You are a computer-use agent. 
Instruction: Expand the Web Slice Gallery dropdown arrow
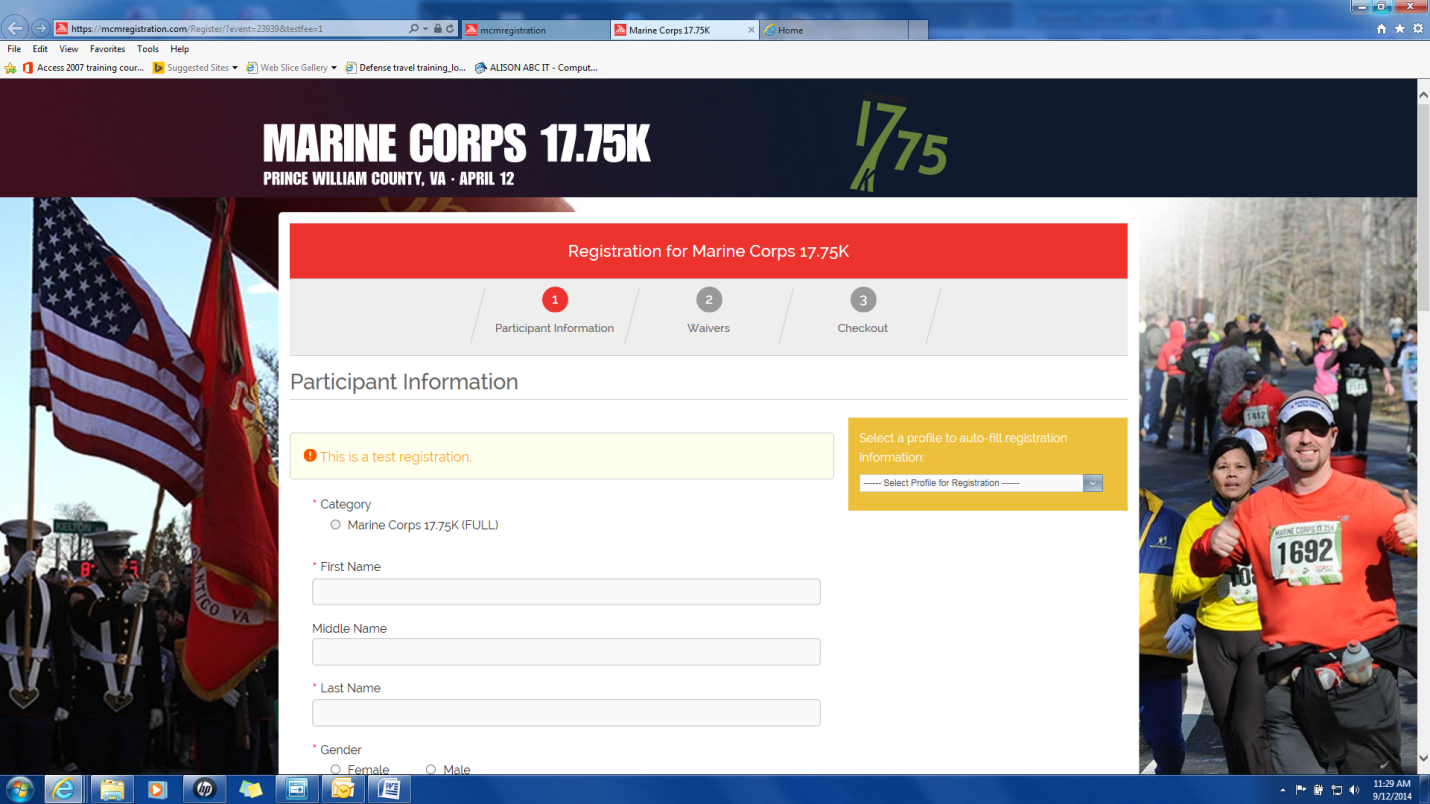coord(334,68)
